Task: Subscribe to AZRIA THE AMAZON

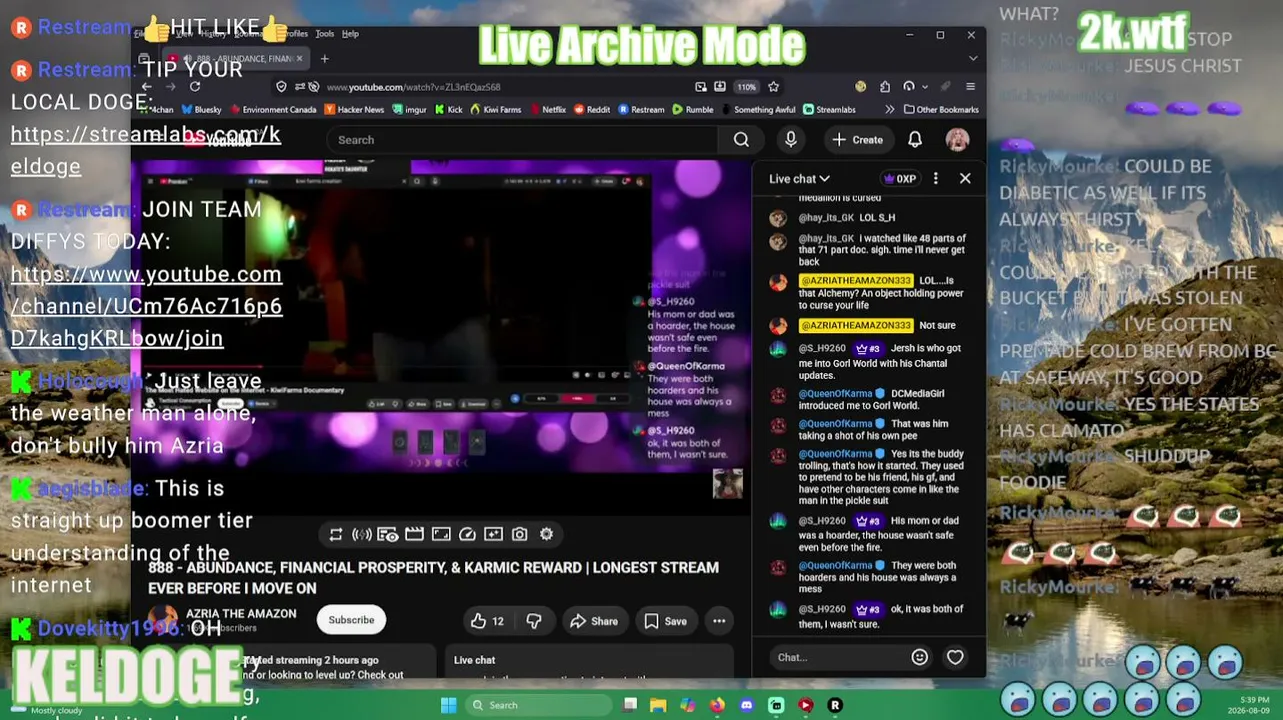Action: point(351,620)
